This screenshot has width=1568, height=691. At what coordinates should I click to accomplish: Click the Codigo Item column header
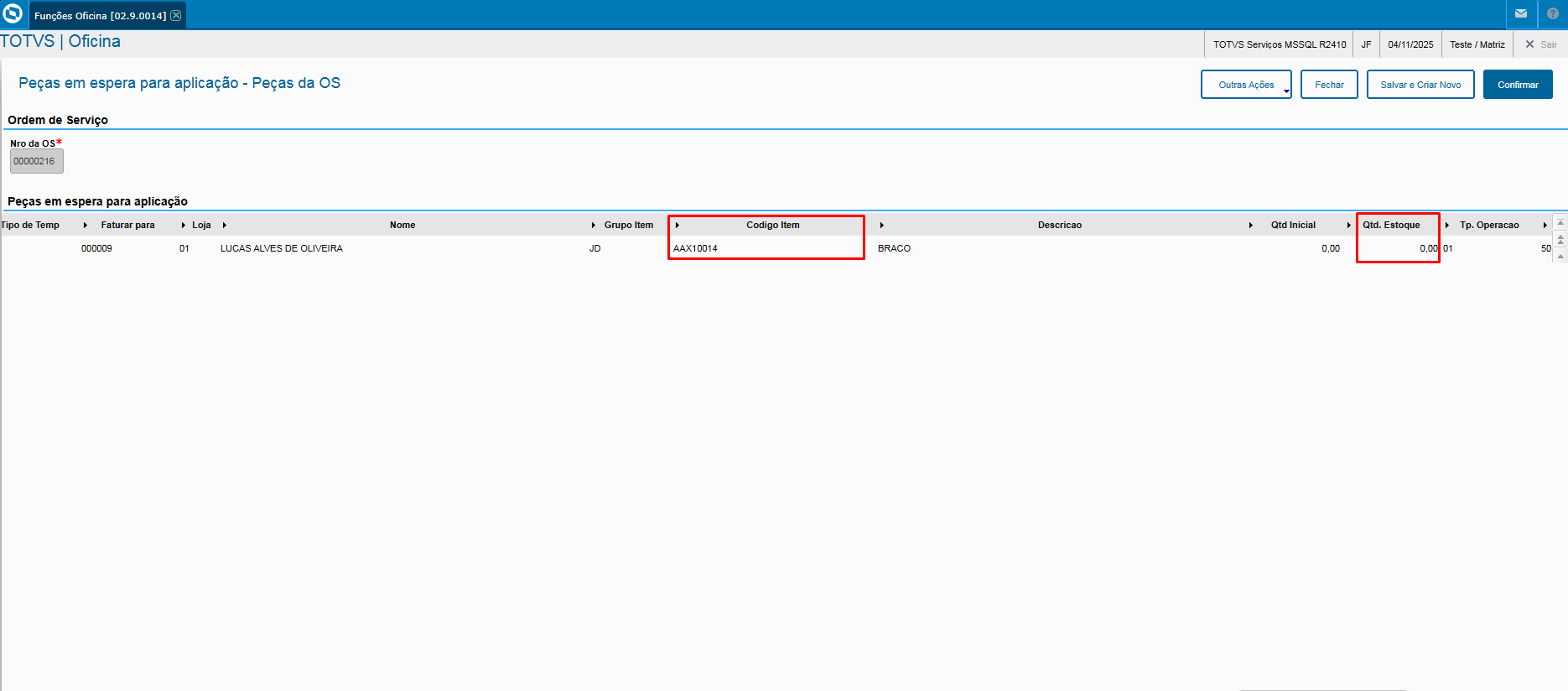(772, 225)
